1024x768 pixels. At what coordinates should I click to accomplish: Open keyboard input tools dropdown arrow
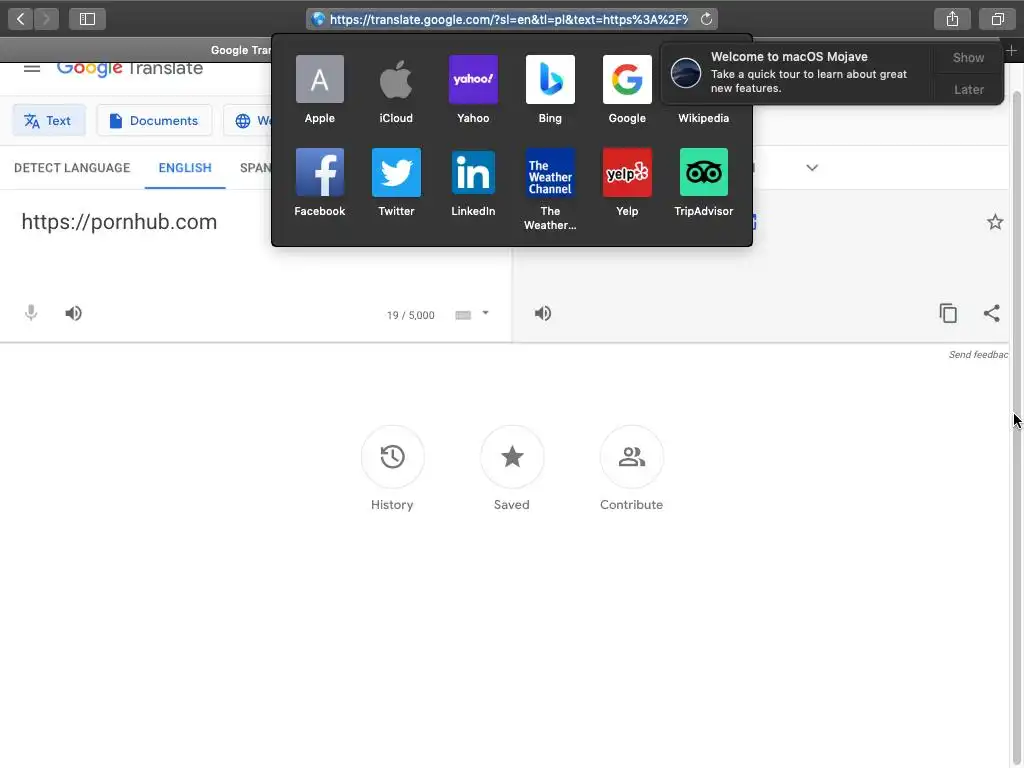pos(485,313)
